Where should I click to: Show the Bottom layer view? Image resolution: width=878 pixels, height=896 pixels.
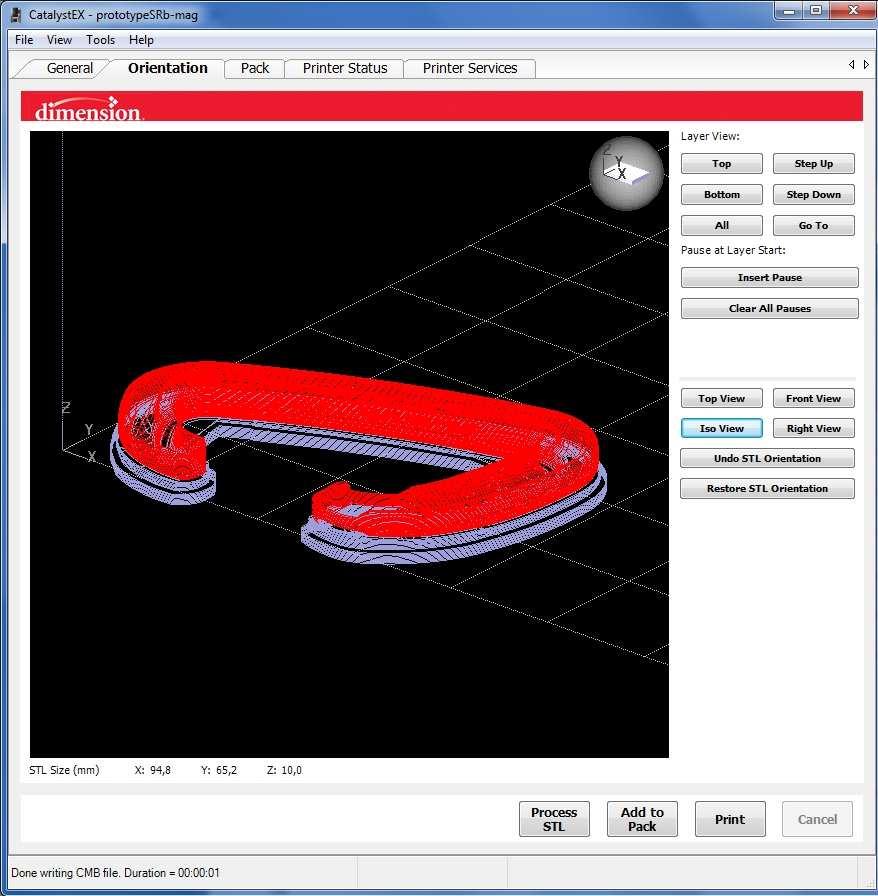click(x=721, y=194)
